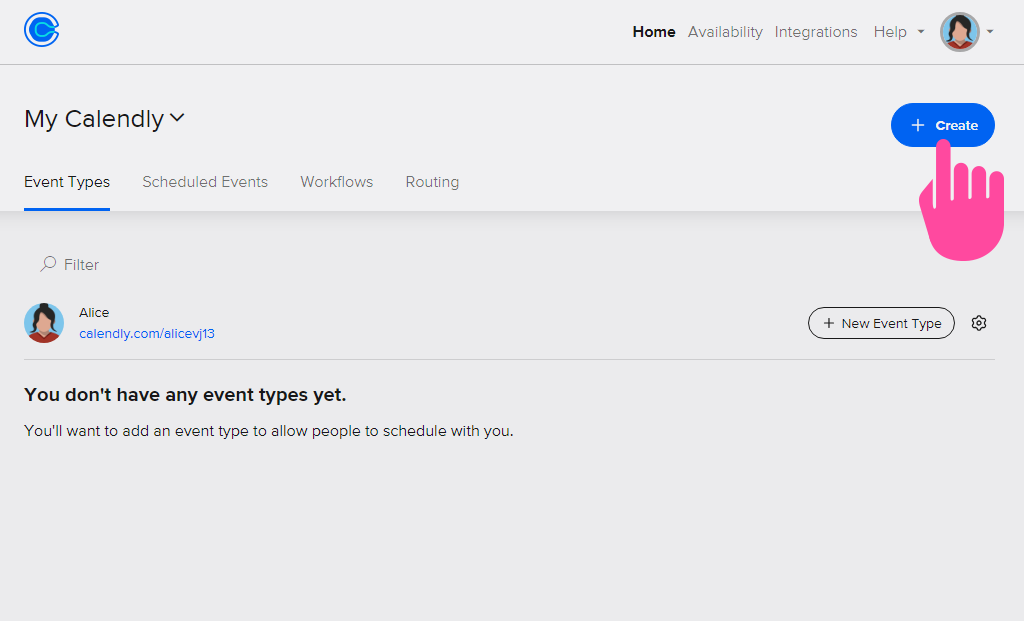Open the calendly.com/alicevj13 link

147,334
